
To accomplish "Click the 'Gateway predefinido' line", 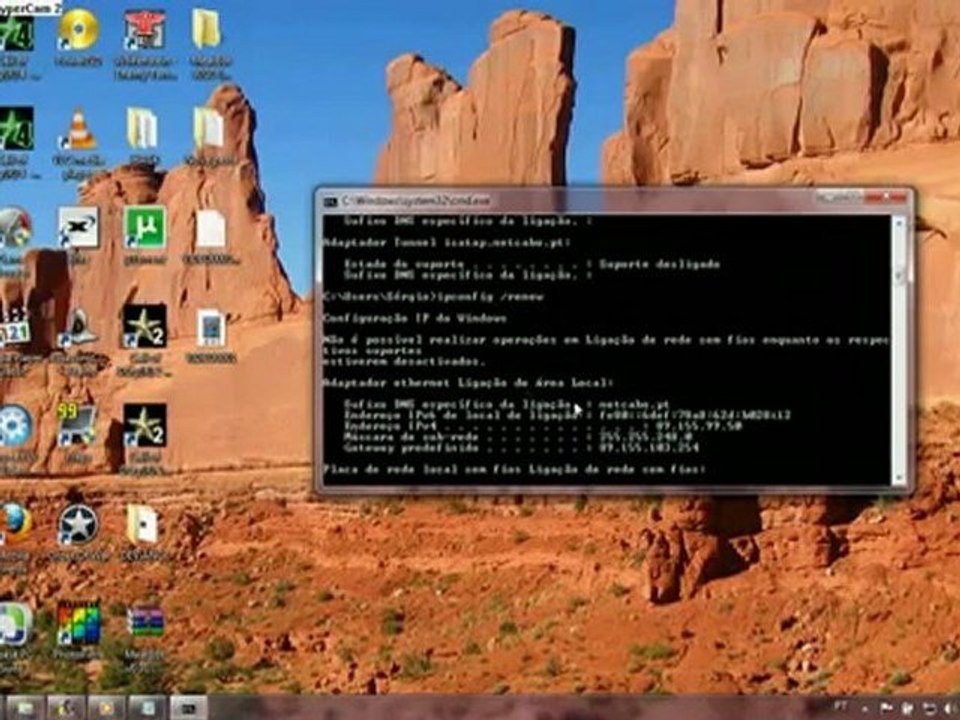I will (x=521, y=448).
